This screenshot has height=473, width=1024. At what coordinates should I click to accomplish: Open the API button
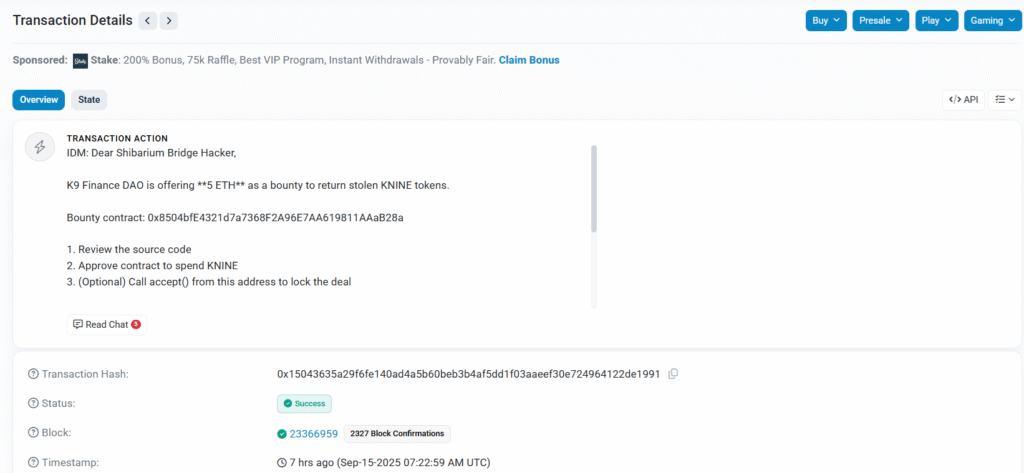click(963, 100)
